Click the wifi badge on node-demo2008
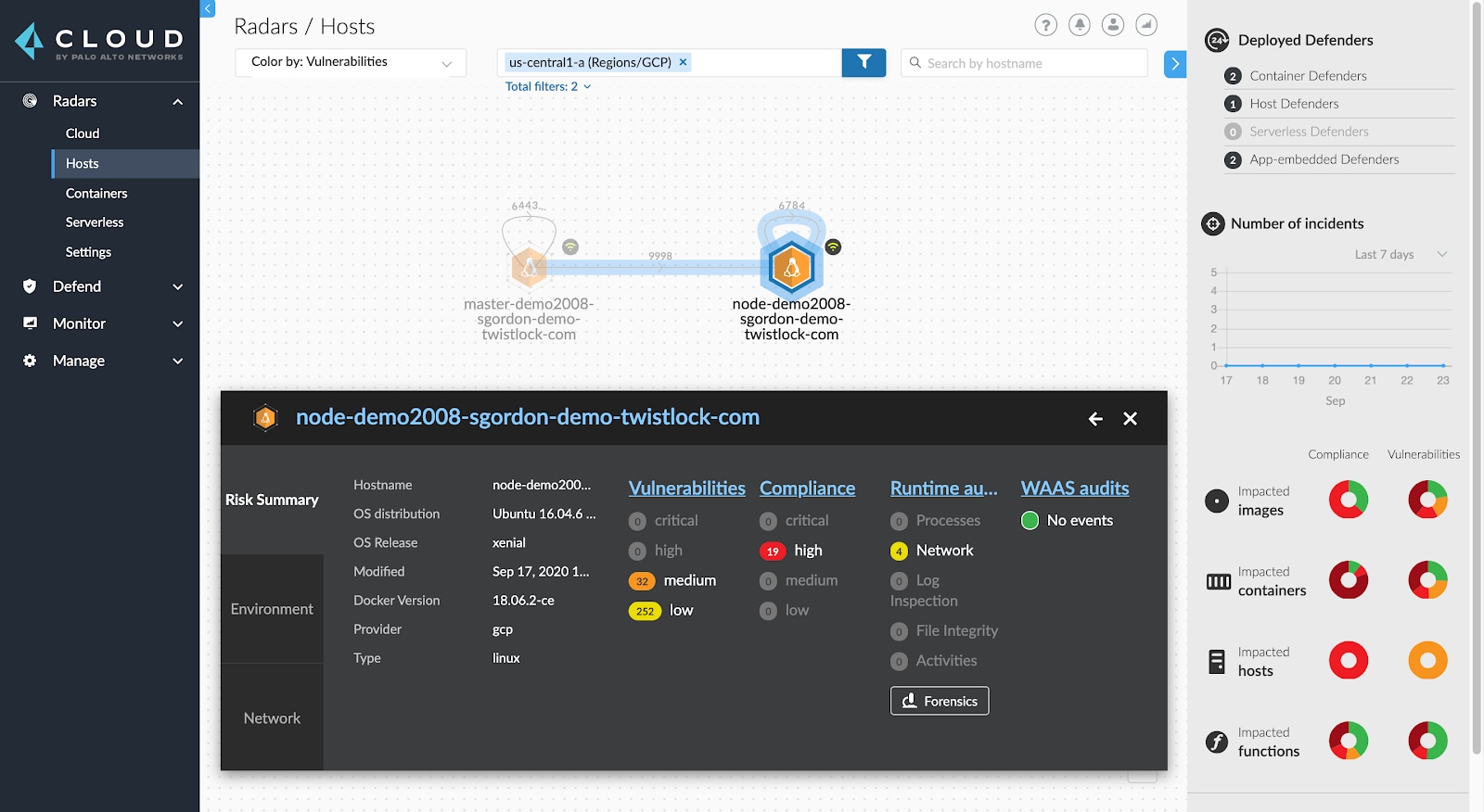This screenshot has height=812, width=1484. [833, 247]
